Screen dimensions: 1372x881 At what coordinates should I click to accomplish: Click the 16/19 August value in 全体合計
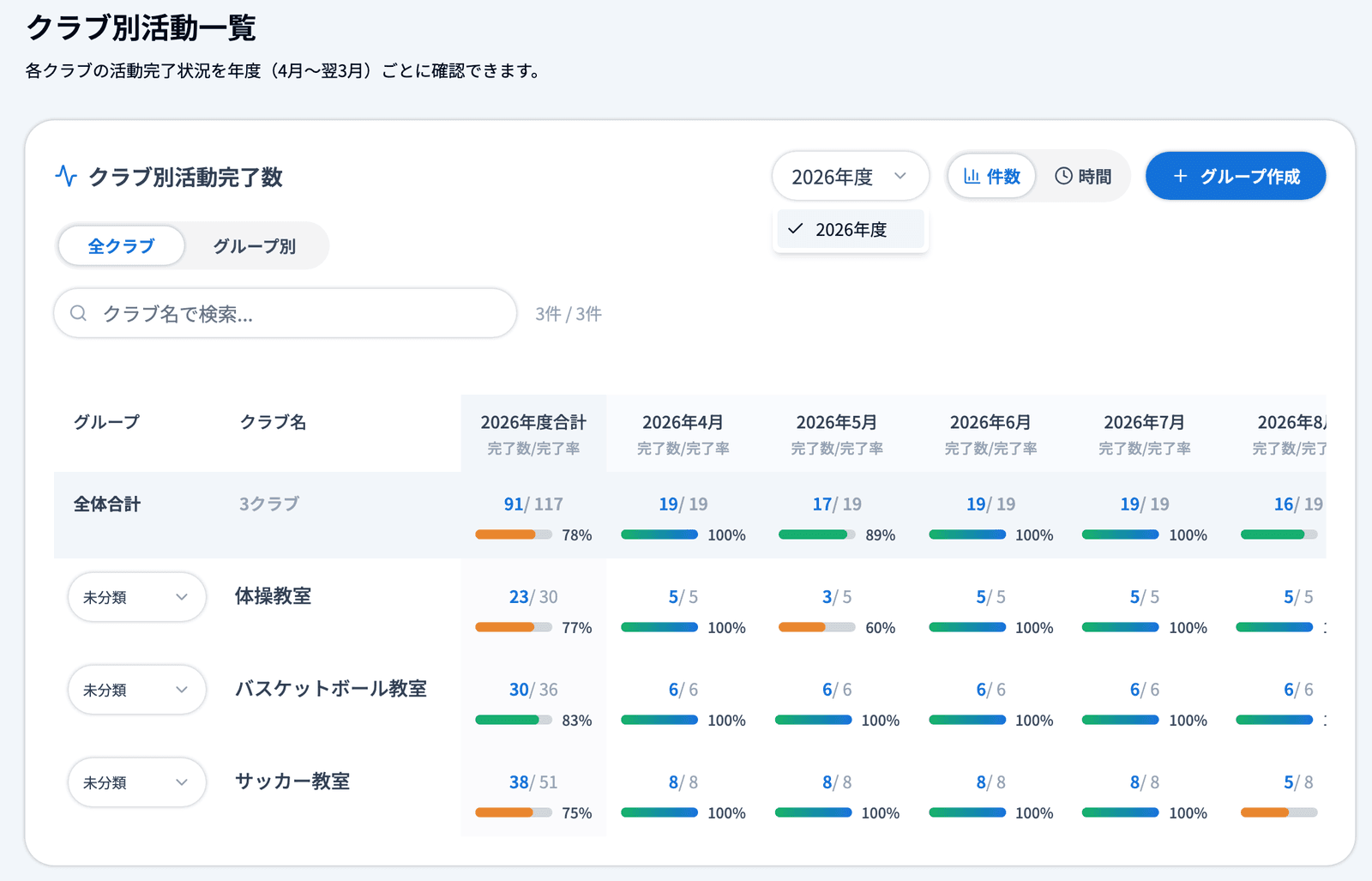click(x=1298, y=504)
